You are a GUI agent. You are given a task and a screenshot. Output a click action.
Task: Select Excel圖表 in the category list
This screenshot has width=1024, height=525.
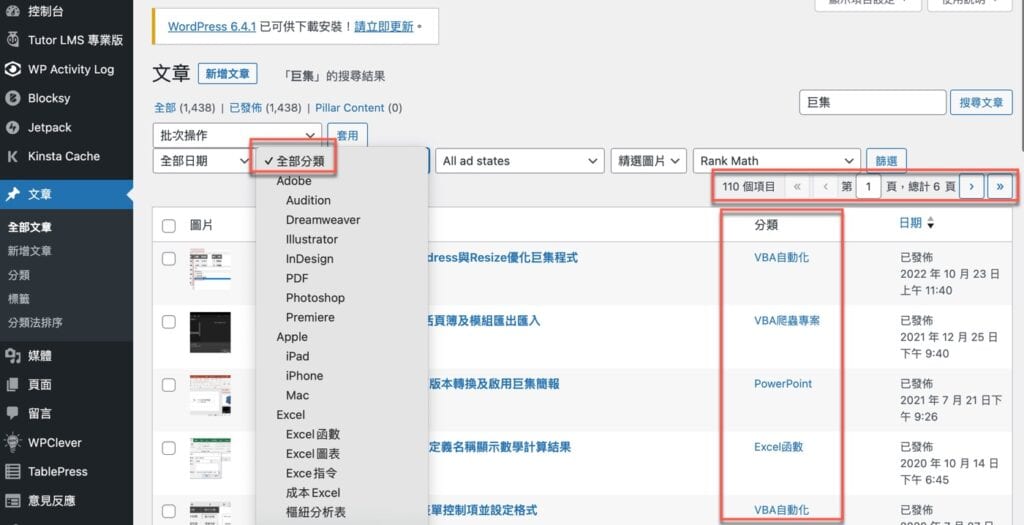click(313, 454)
